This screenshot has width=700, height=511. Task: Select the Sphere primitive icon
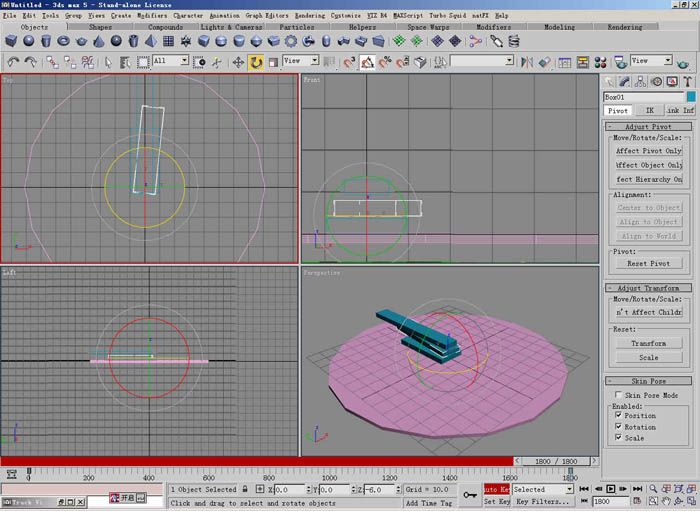point(29,42)
